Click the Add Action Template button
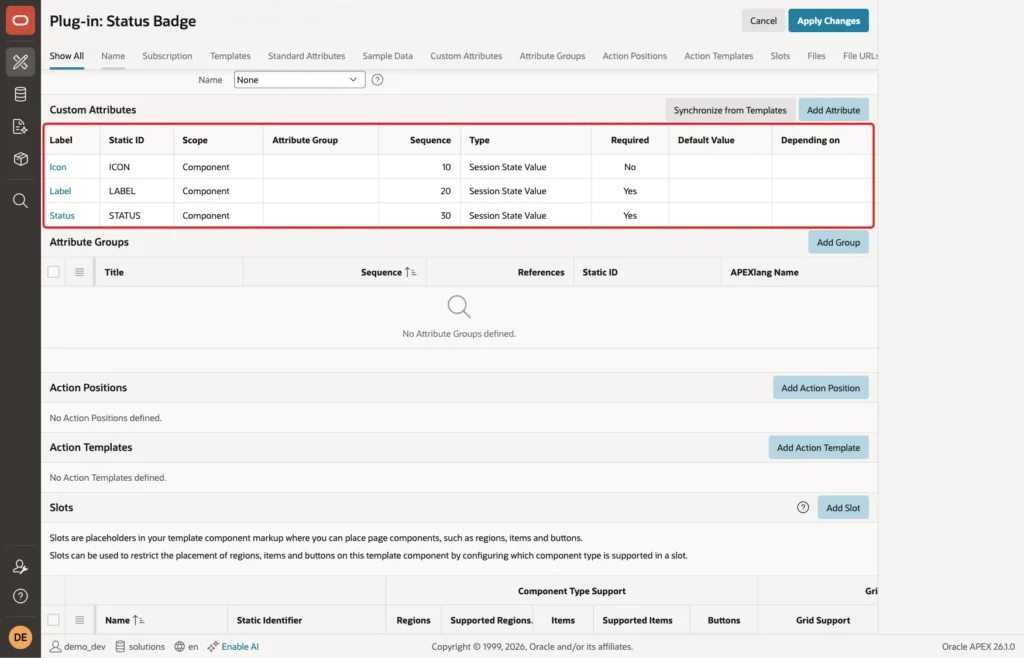 tap(818, 447)
